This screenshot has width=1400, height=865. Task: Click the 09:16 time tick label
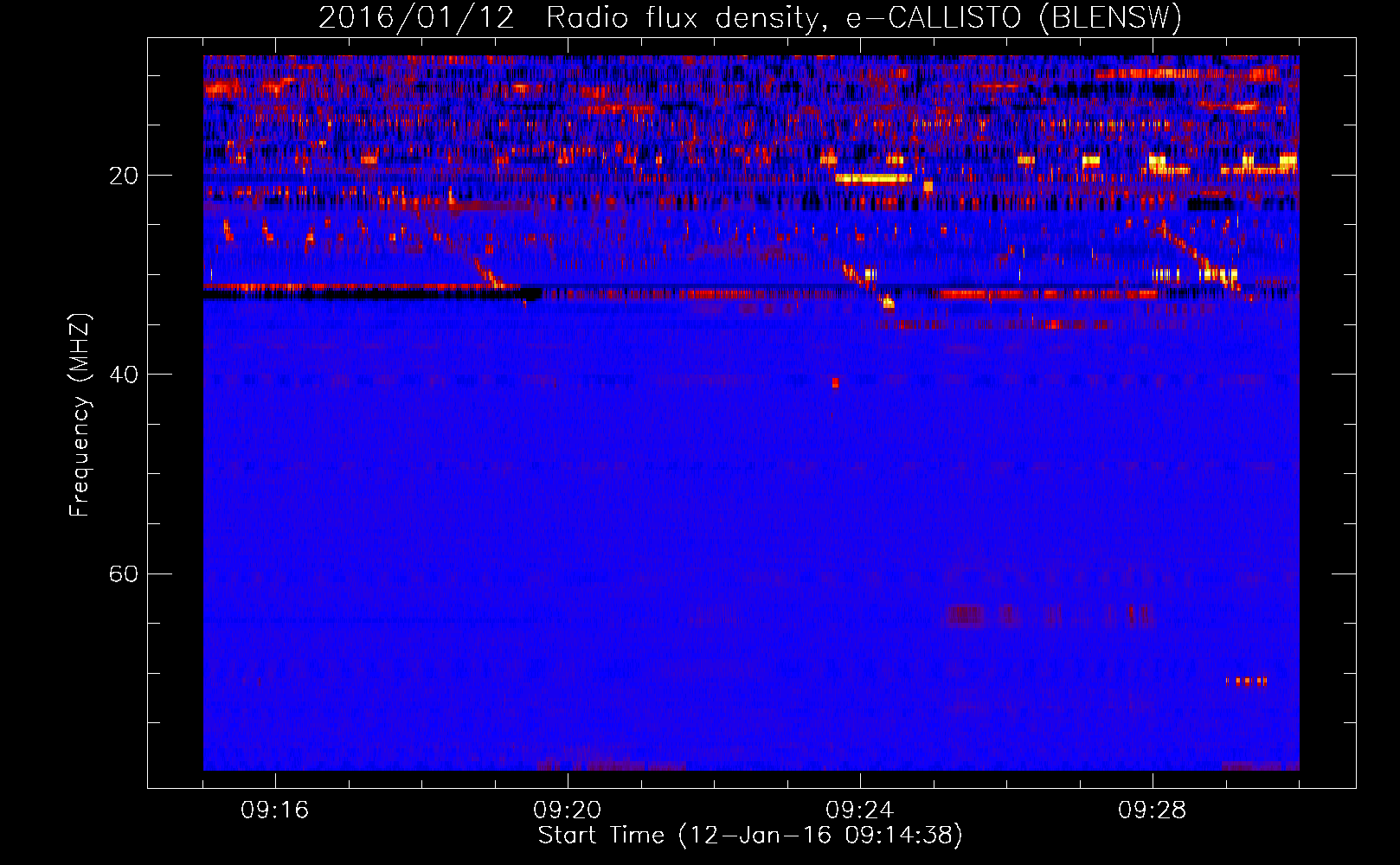coord(275,811)
